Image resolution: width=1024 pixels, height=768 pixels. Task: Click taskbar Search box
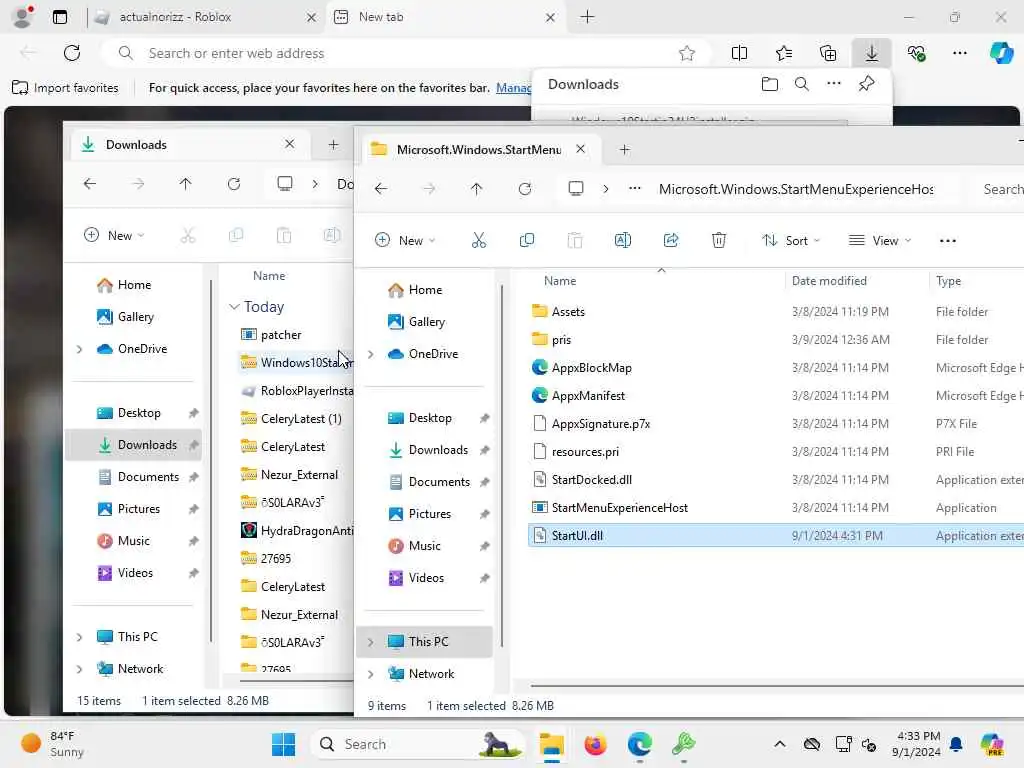(418, 744)
